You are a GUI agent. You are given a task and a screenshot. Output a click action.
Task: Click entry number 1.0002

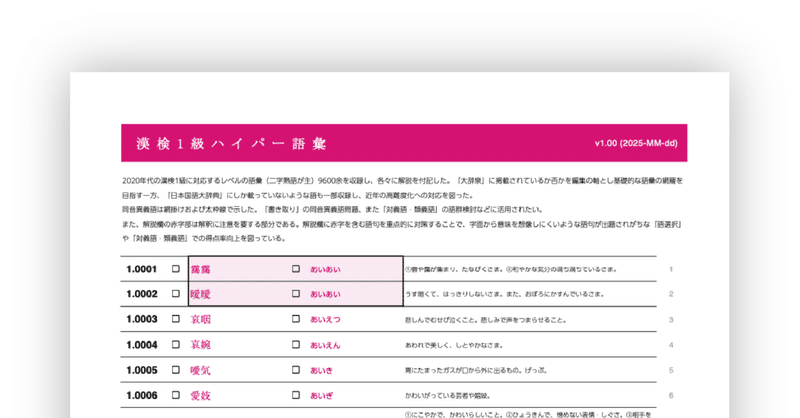(141, 294)
